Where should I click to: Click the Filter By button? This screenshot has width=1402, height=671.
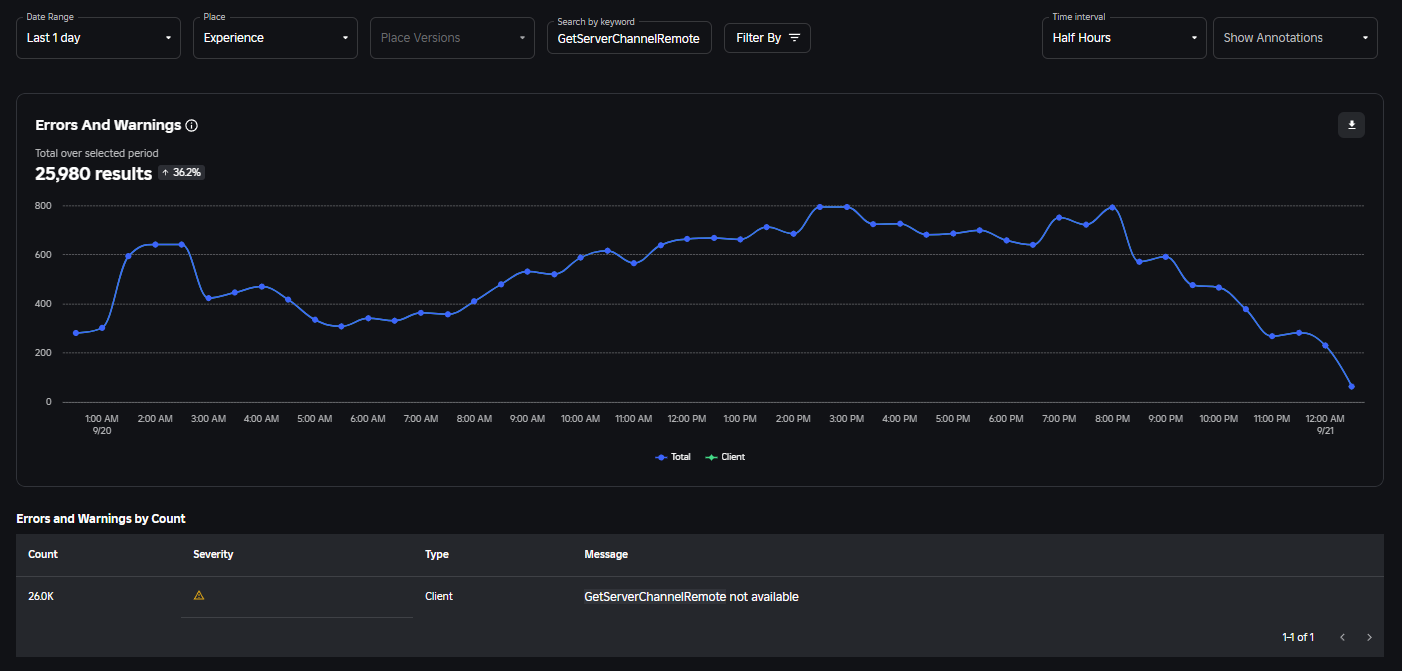point(767,38)
